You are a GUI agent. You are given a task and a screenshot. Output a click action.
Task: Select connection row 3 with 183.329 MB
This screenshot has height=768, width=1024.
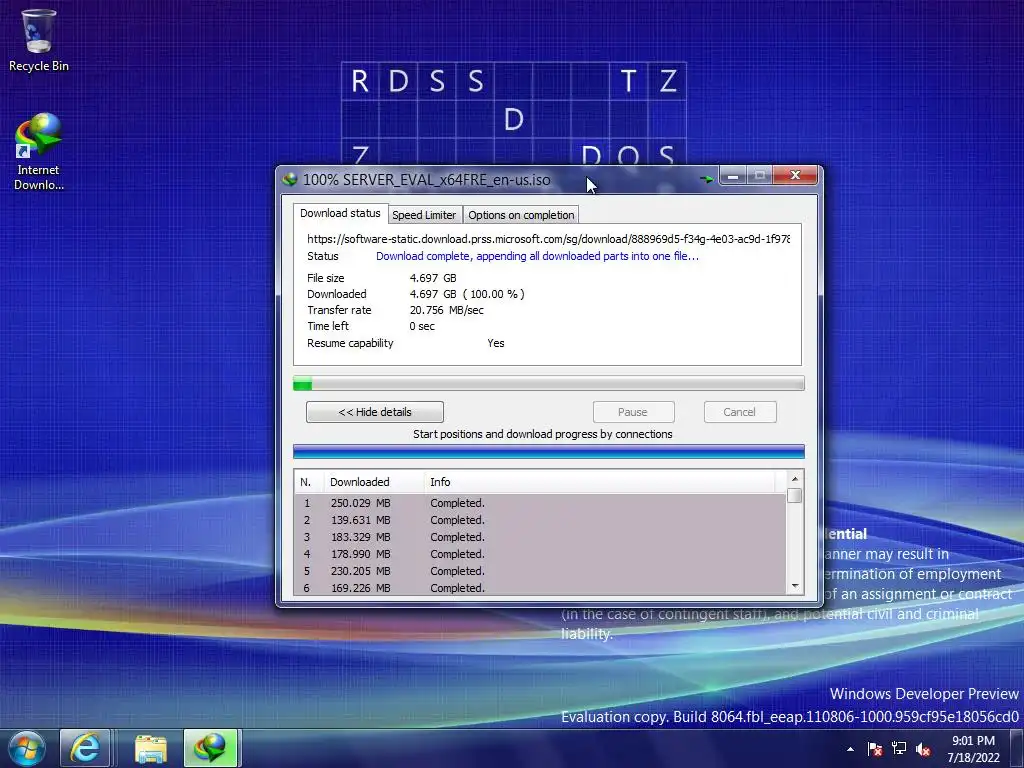(541, 537)
